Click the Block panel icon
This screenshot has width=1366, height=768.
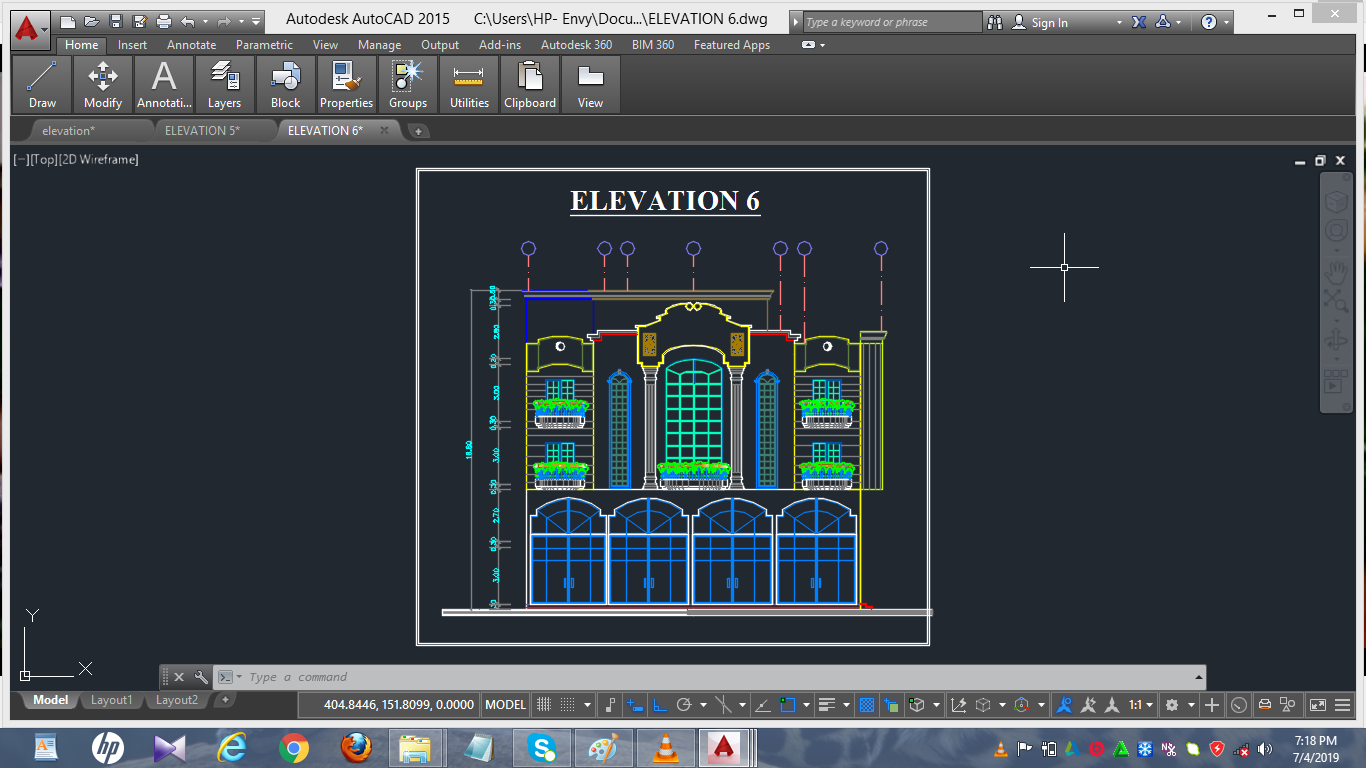285,84
